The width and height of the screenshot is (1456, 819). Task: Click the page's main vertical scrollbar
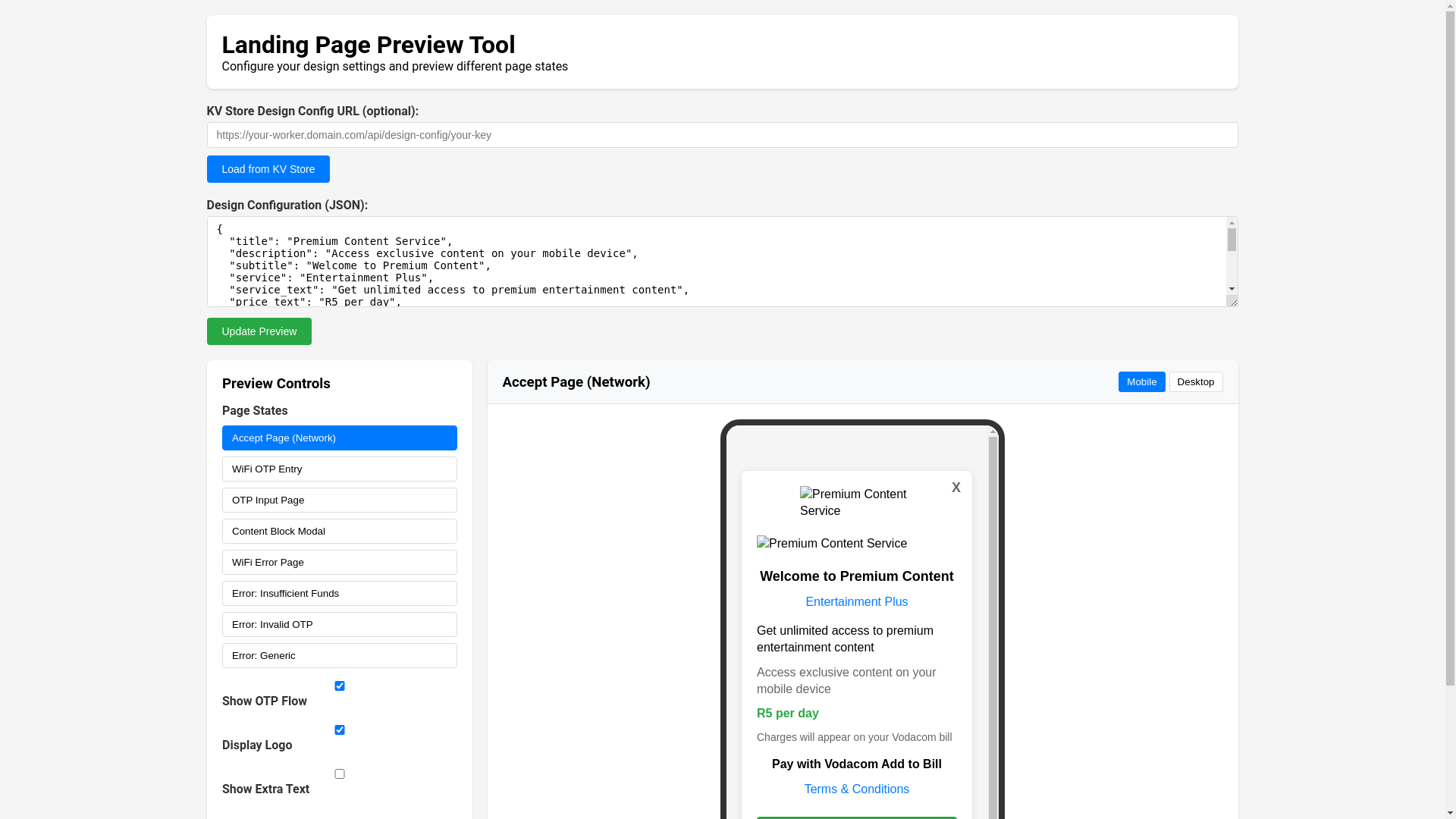(x=1450, y=349)
